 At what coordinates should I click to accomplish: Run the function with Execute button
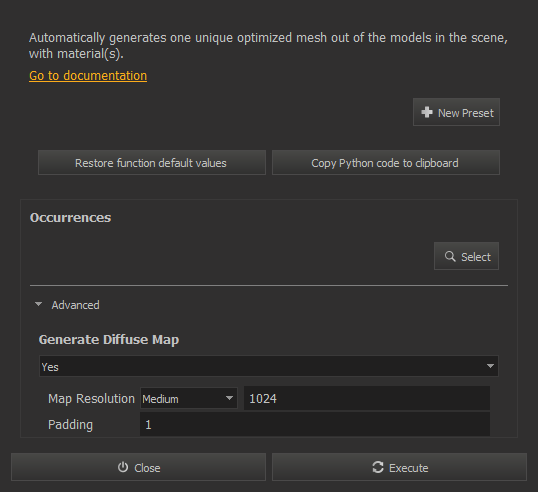399,467
